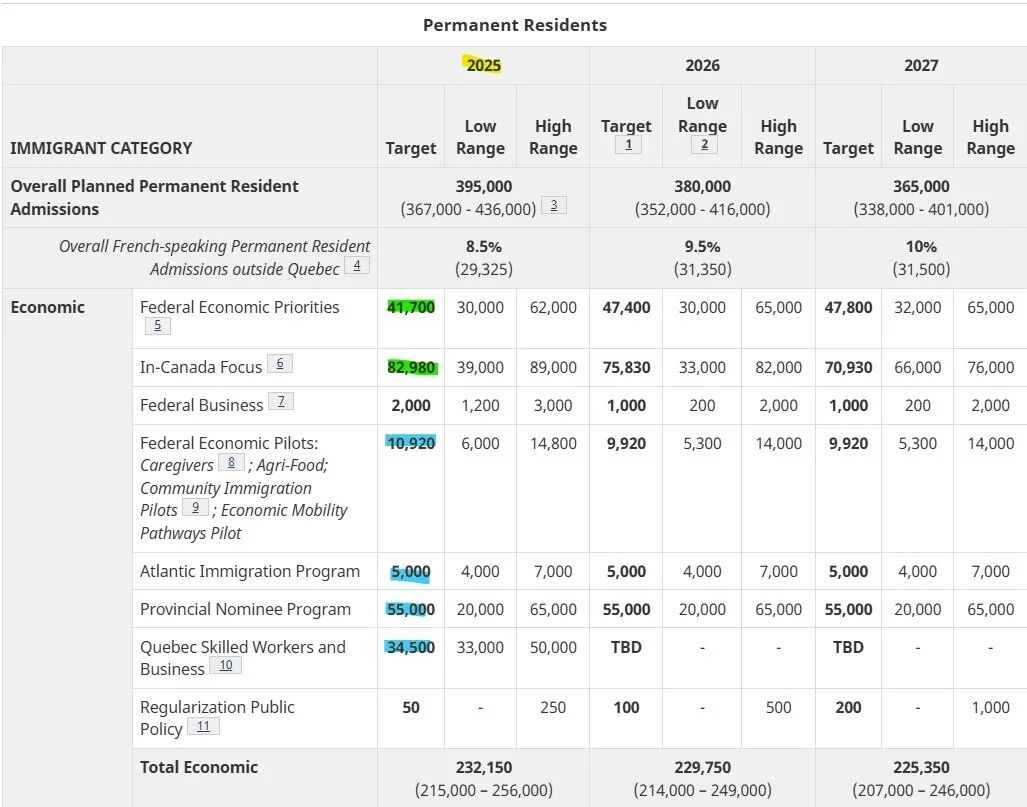Click the blue-highlighted 55,000 Provincial Nominee value
Viewport: 1027px width, 807px height.
click(411, 609)
